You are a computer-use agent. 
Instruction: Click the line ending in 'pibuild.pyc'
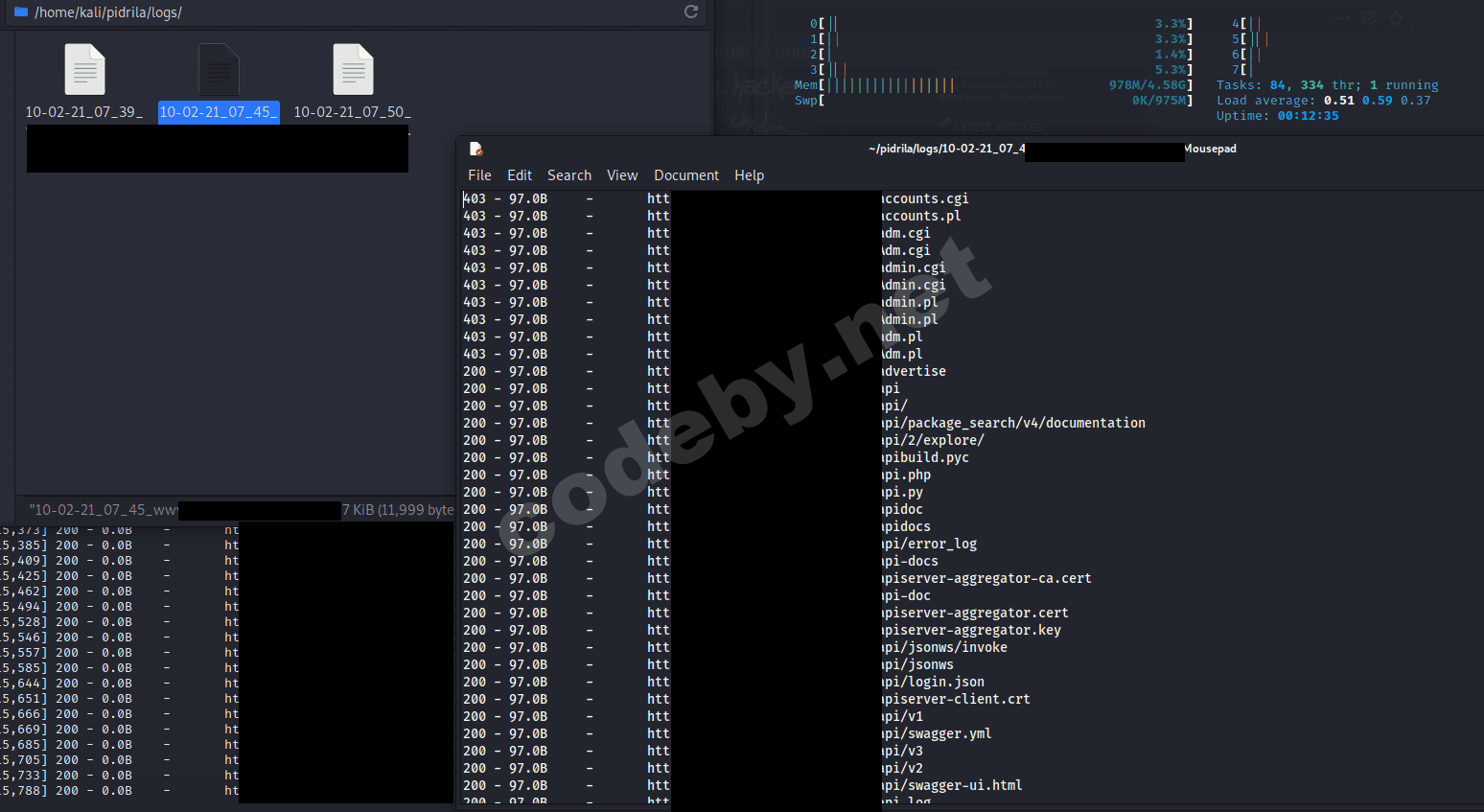[715, 457]
